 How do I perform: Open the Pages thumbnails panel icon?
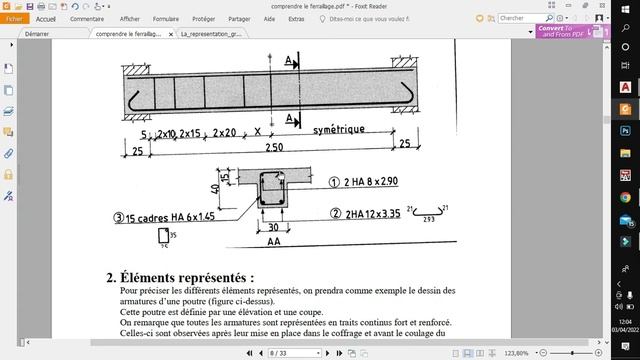(8, 90)
